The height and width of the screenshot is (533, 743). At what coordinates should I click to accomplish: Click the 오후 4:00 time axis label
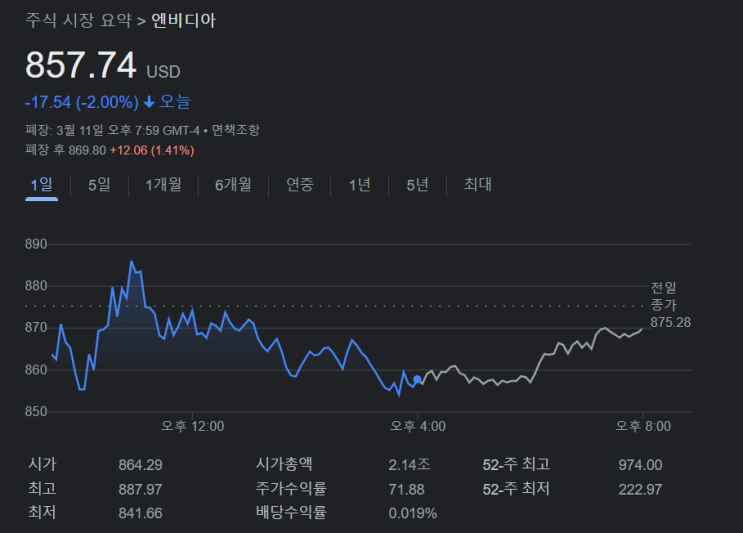[417, 426]
